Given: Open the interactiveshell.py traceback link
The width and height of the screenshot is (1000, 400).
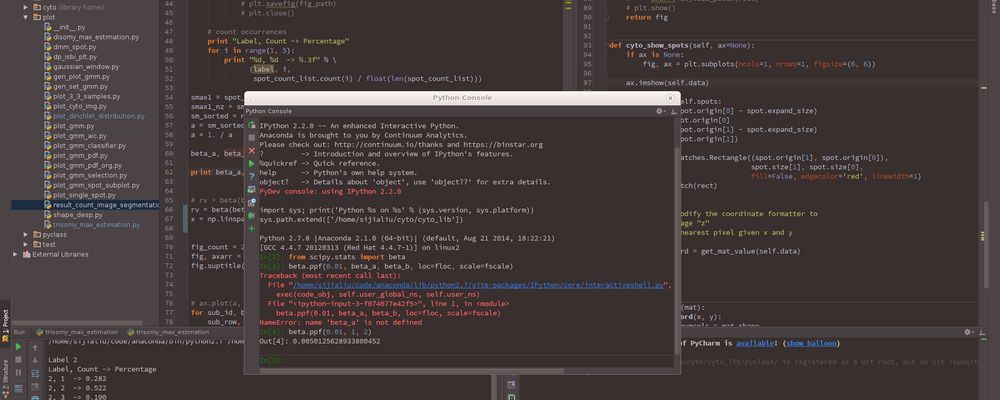Looking at the screenshot, I should pos(478,285).
